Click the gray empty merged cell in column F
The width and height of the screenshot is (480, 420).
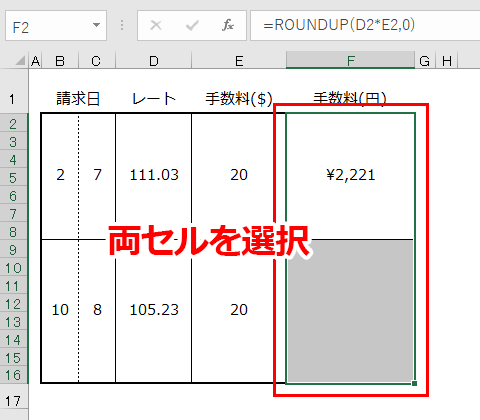(350, 311)
